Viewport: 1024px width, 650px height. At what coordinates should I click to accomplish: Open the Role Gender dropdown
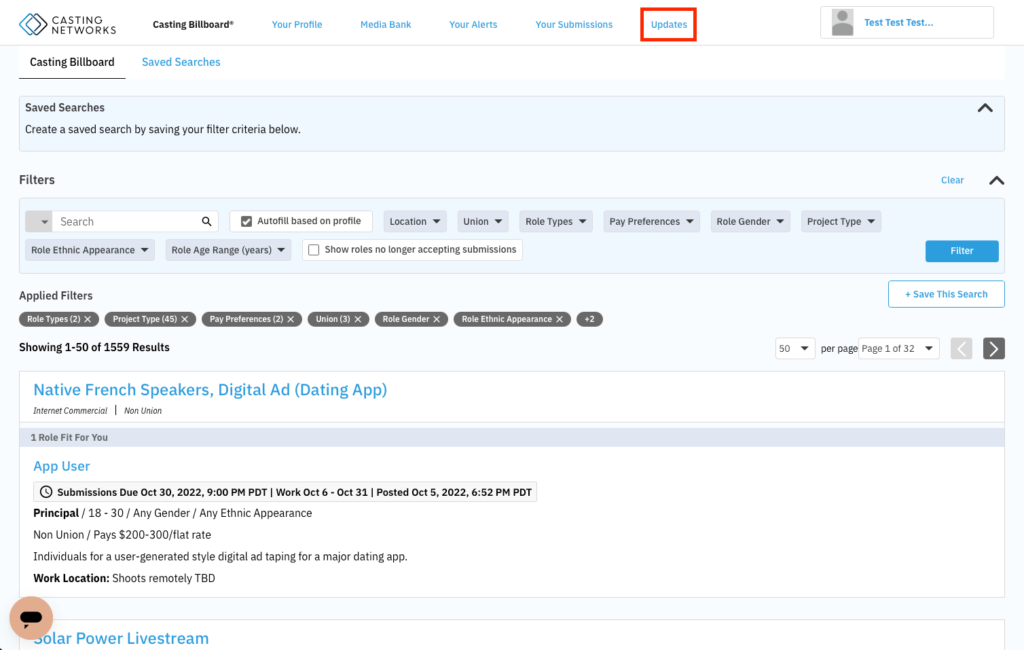coord(750,221)
